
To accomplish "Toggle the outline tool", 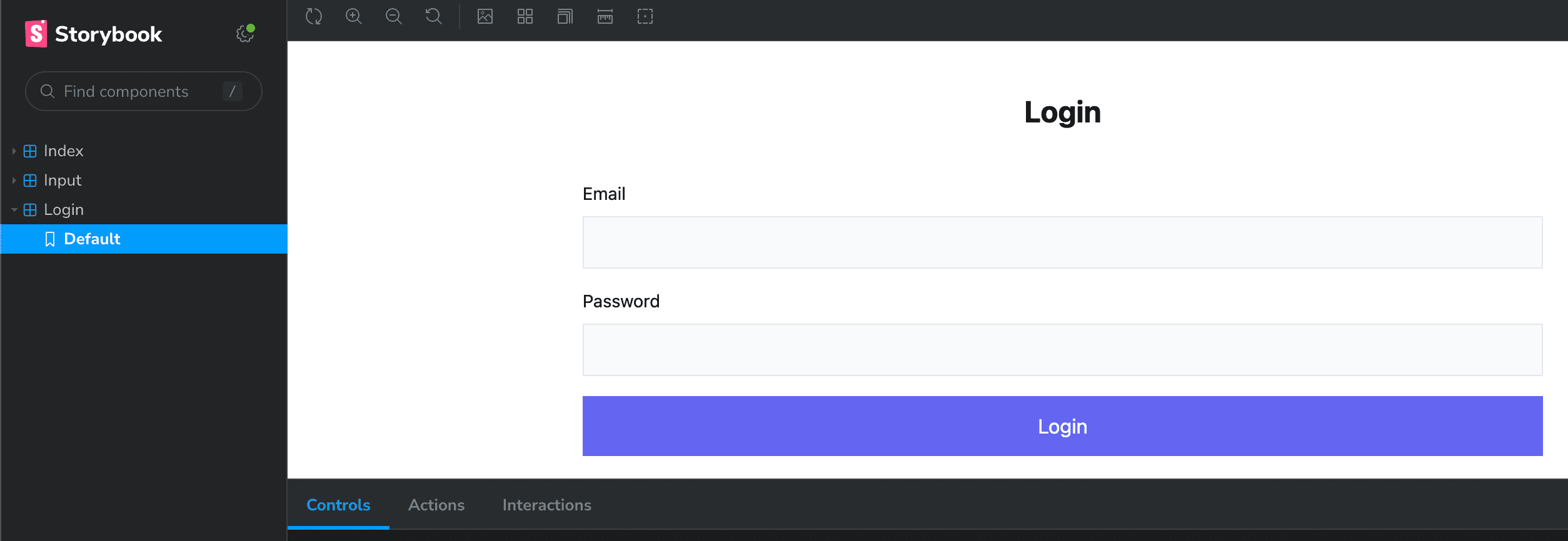I will click(x=645, y=16).
